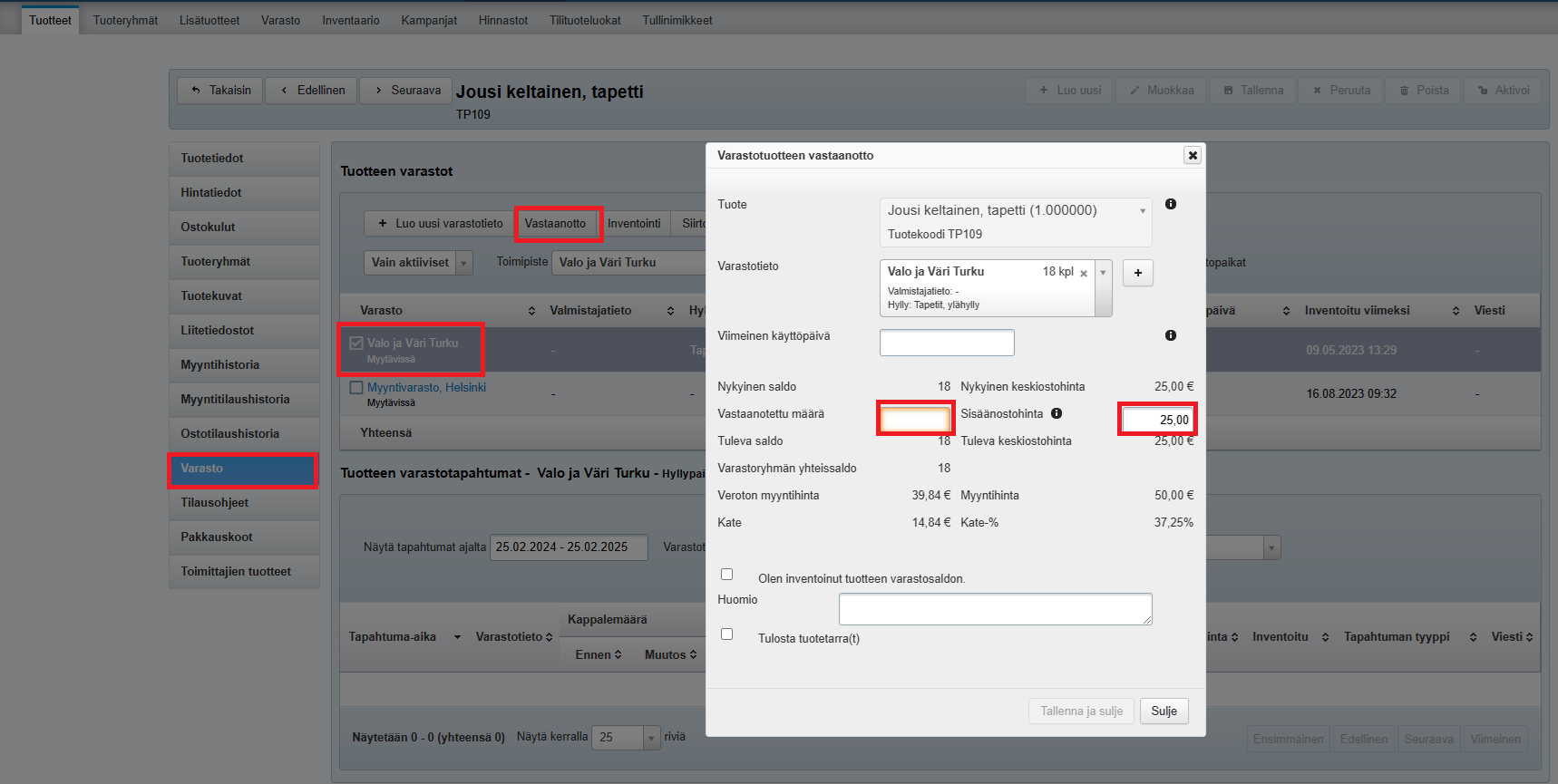The image size is (1558, 784).
Task: Expand the Tuote product dropdown
Action: (1142, 210)
